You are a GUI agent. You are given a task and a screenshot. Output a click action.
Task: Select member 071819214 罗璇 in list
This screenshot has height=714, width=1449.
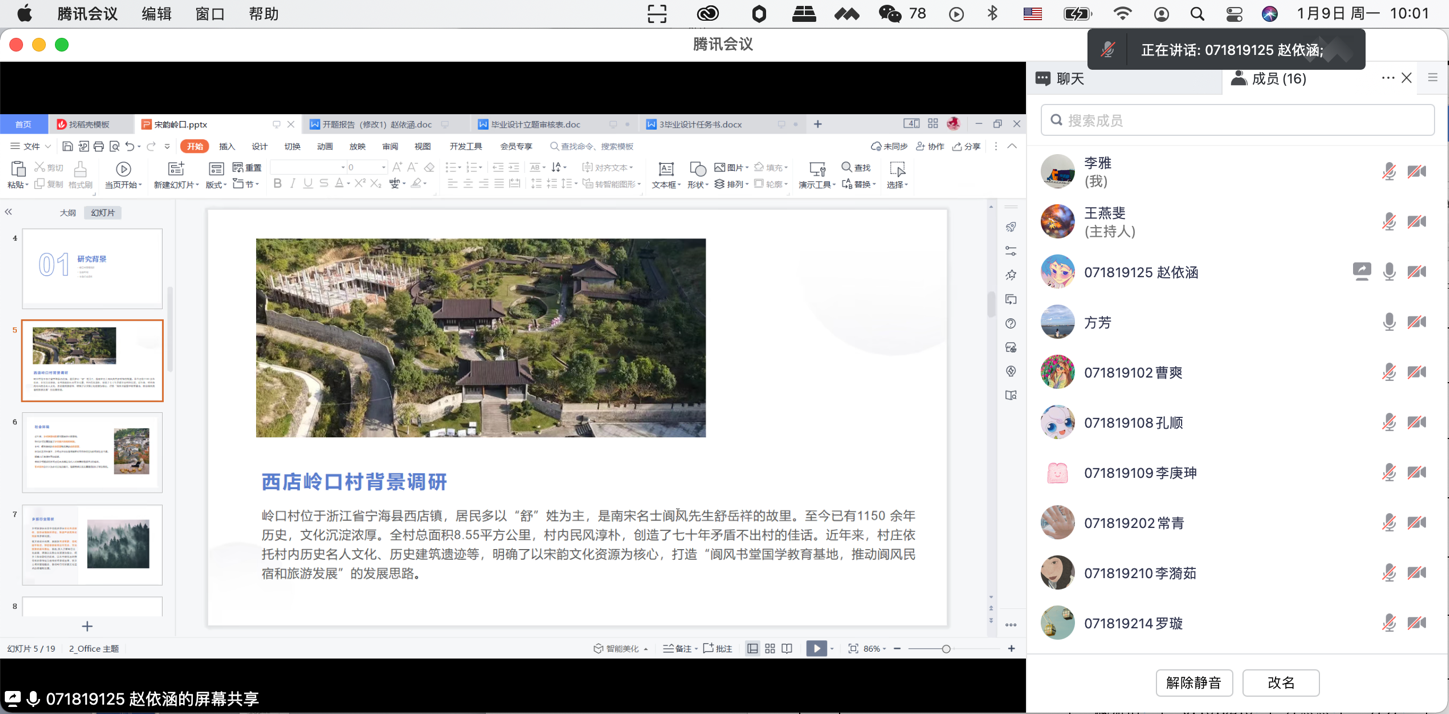click(1133, 623)
